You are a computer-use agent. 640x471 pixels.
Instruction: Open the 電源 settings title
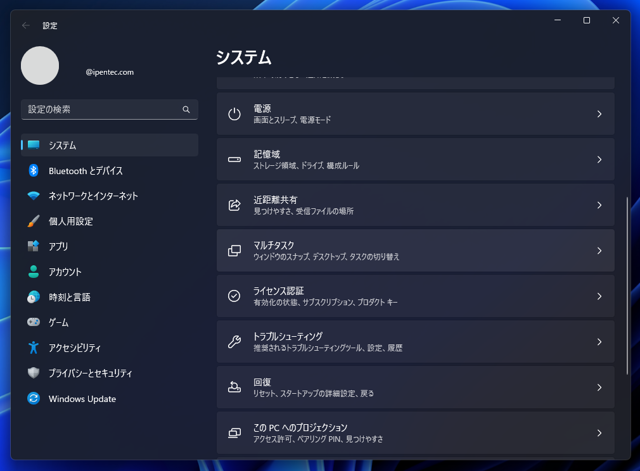pos(262,109)
